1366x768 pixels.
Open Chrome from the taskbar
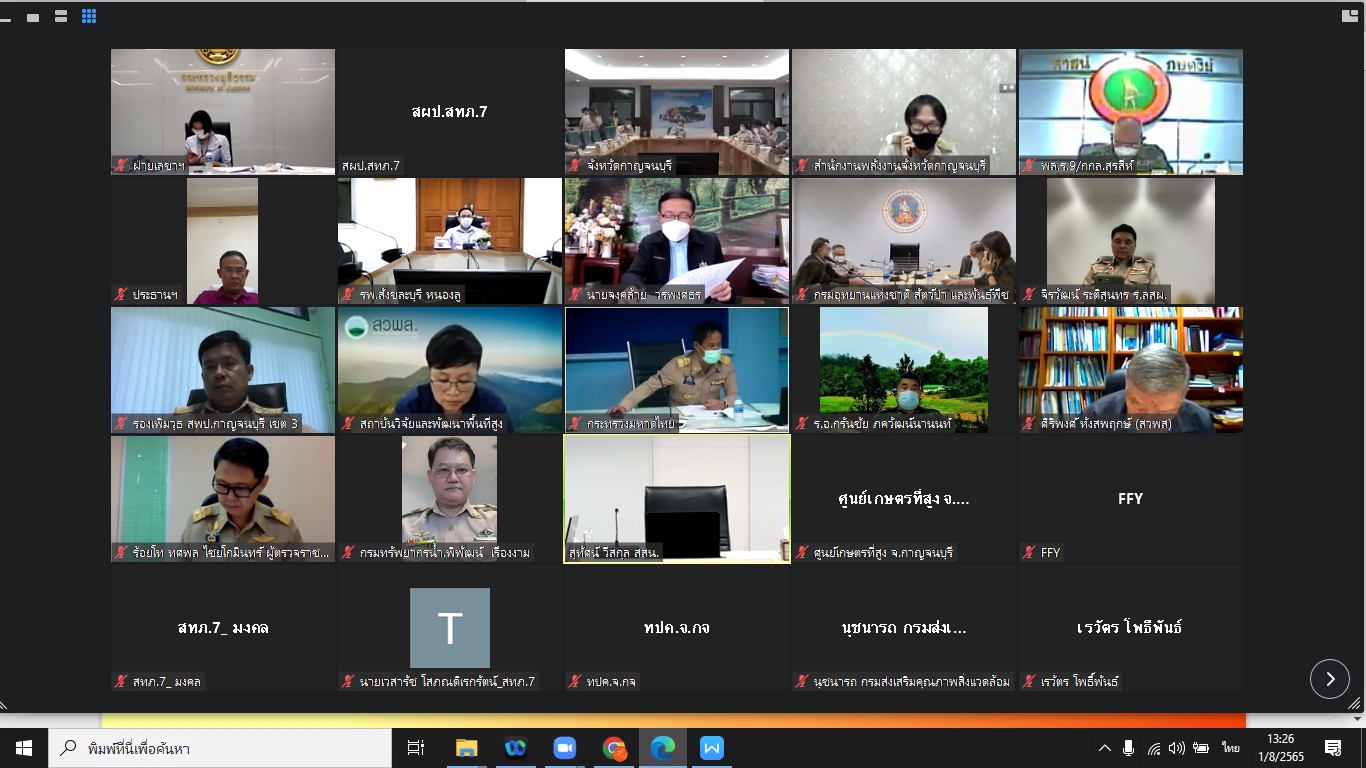614,748
